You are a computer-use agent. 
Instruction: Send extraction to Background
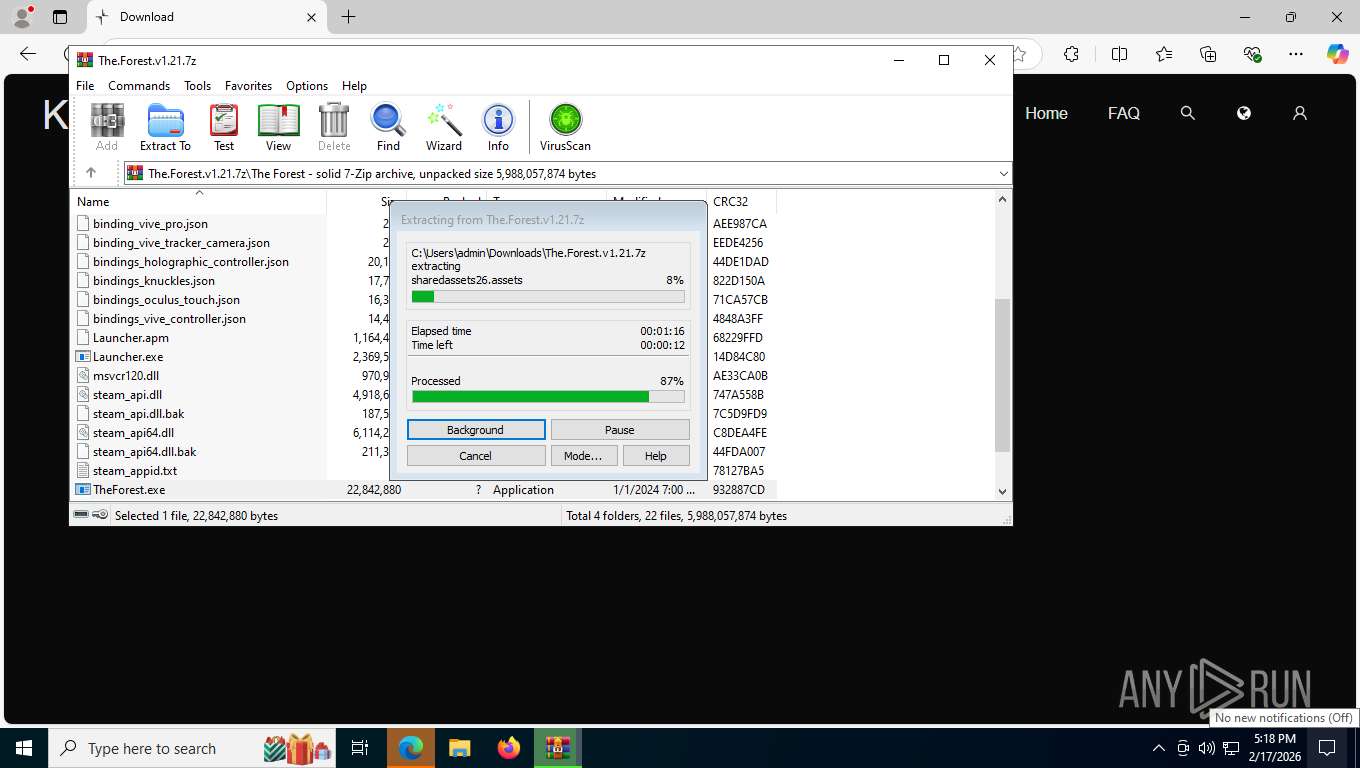(x=476, y=430)
